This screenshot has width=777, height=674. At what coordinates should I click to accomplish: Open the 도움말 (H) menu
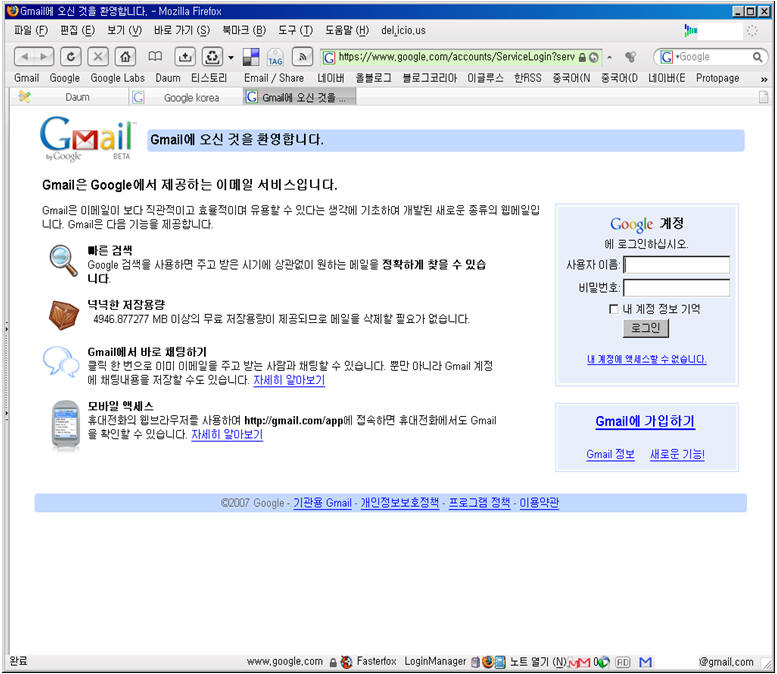point(347,30)
